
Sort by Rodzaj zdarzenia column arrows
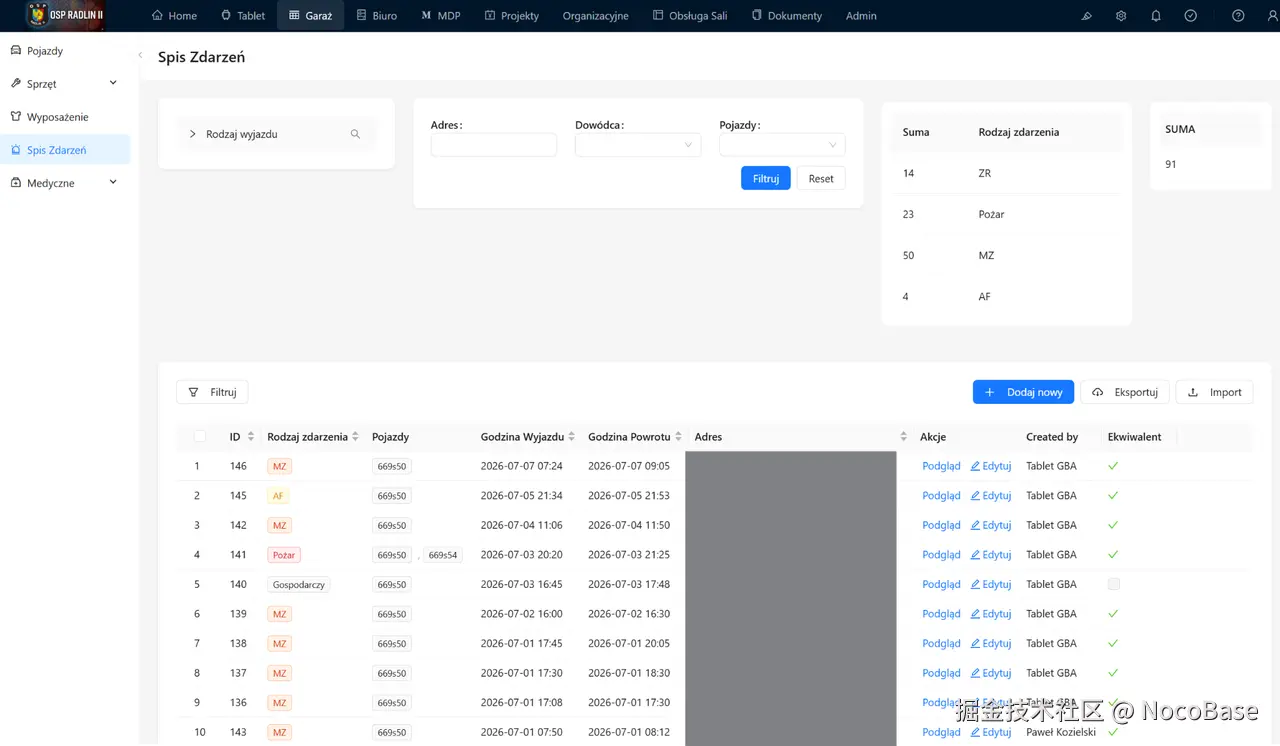[355, 437]
